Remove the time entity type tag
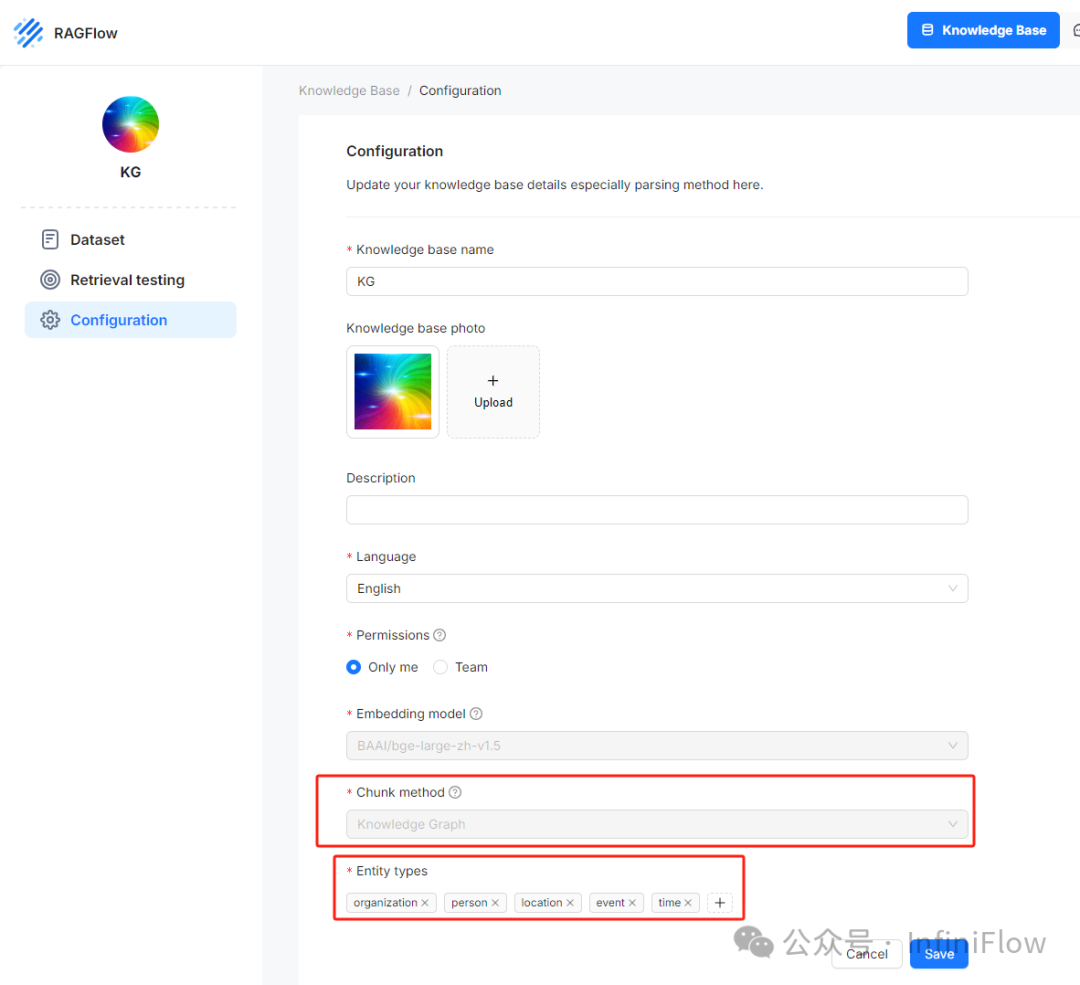 (x=688, y=903)
